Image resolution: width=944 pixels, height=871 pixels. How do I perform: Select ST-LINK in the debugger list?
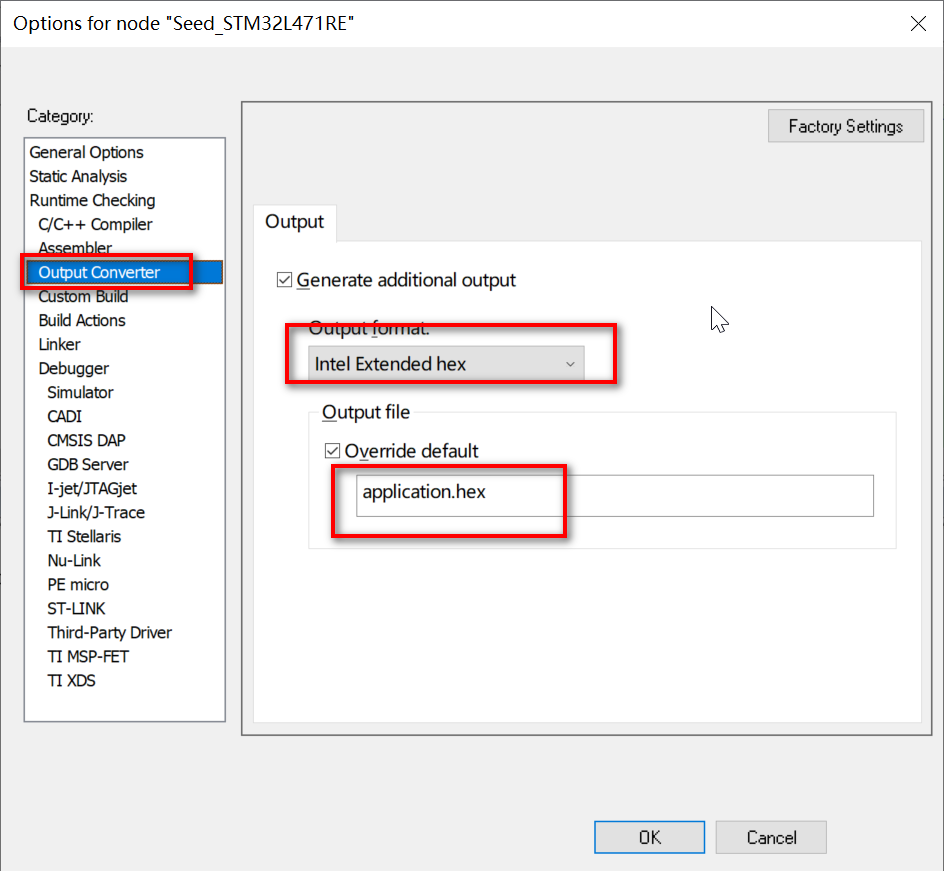[74, 608]
